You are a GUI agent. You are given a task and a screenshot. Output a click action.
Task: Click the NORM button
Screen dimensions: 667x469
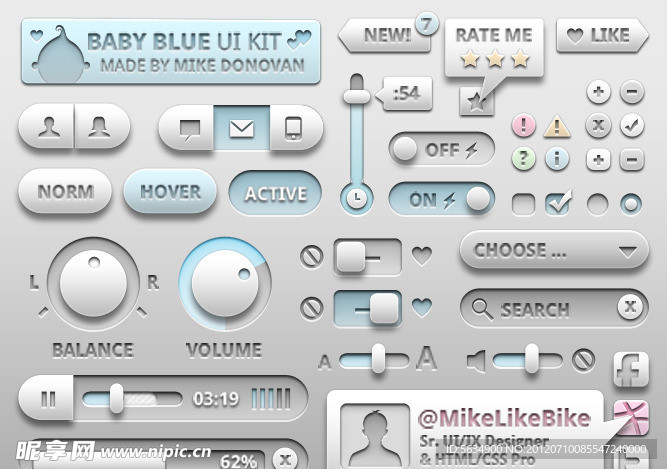pyautogui.click(x=65, y=191)
